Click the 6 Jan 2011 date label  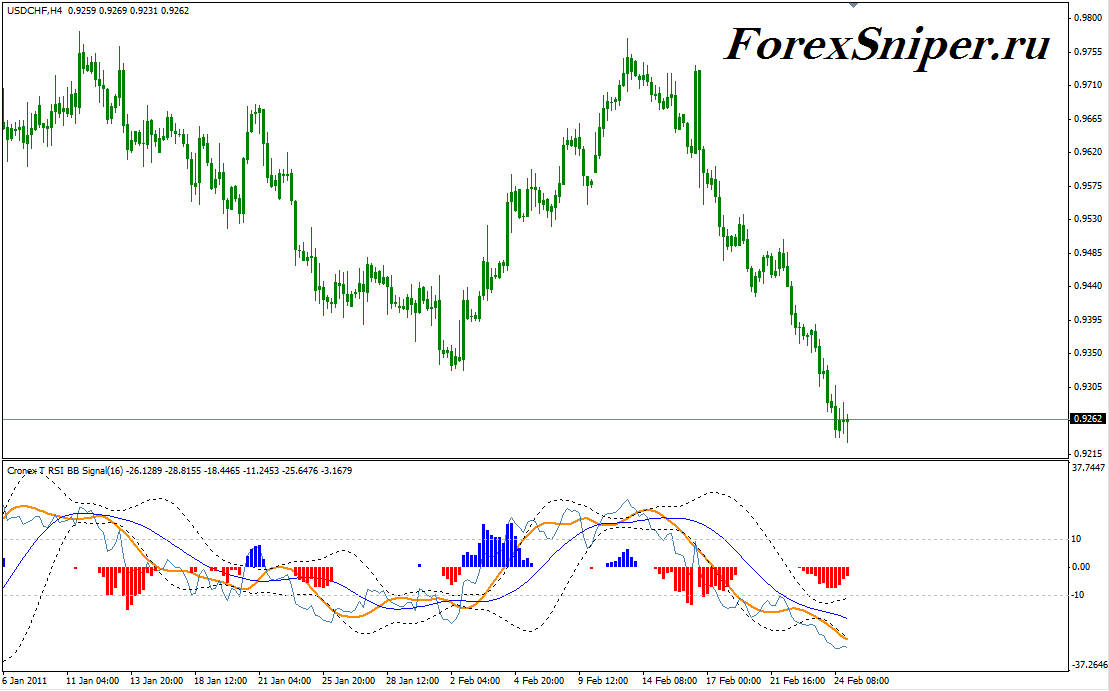pyautogui.click(x=25, y=680)
